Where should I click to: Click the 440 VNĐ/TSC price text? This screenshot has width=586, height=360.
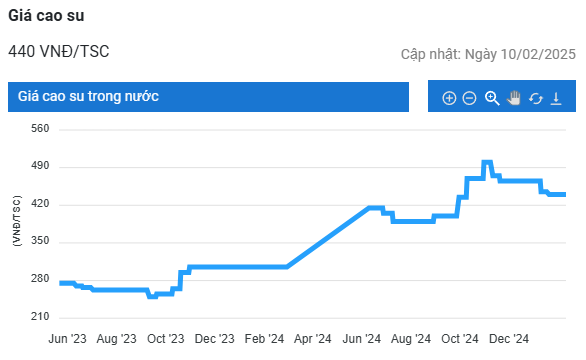tap(59, 51)
